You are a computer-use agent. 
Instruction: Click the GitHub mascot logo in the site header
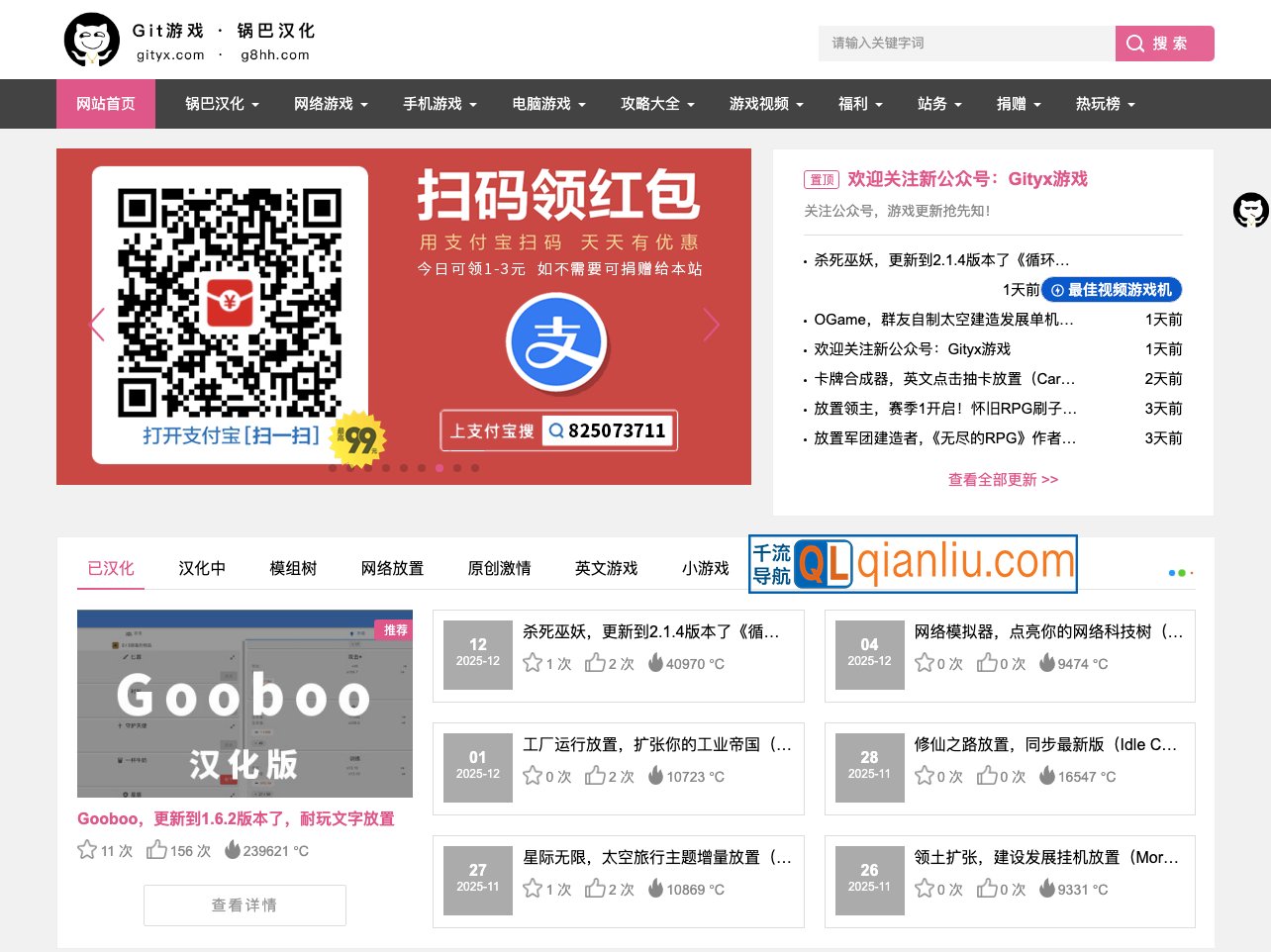[91, 40]
